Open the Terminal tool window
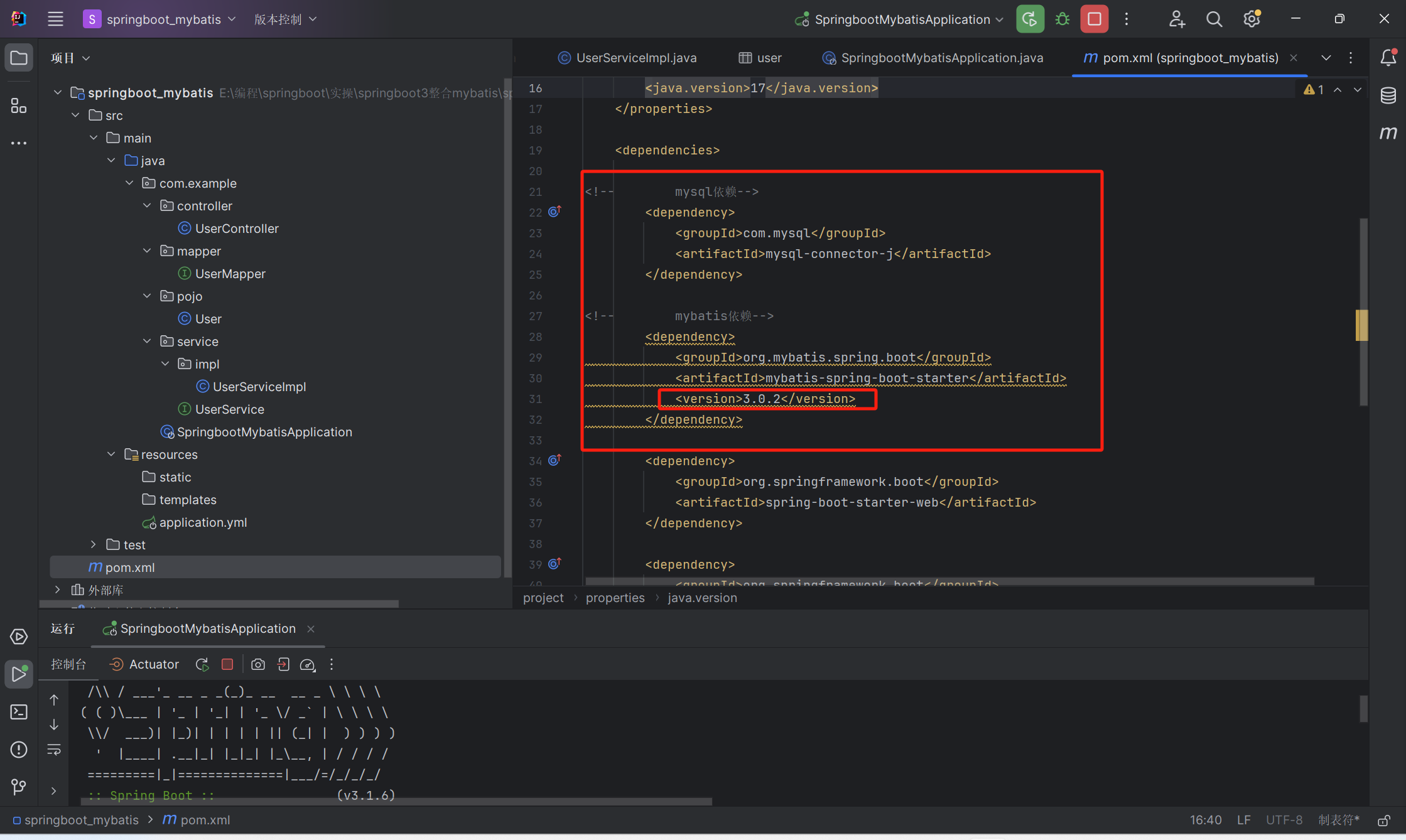This screenshot has width=1406, height=840. click(19, 712)
